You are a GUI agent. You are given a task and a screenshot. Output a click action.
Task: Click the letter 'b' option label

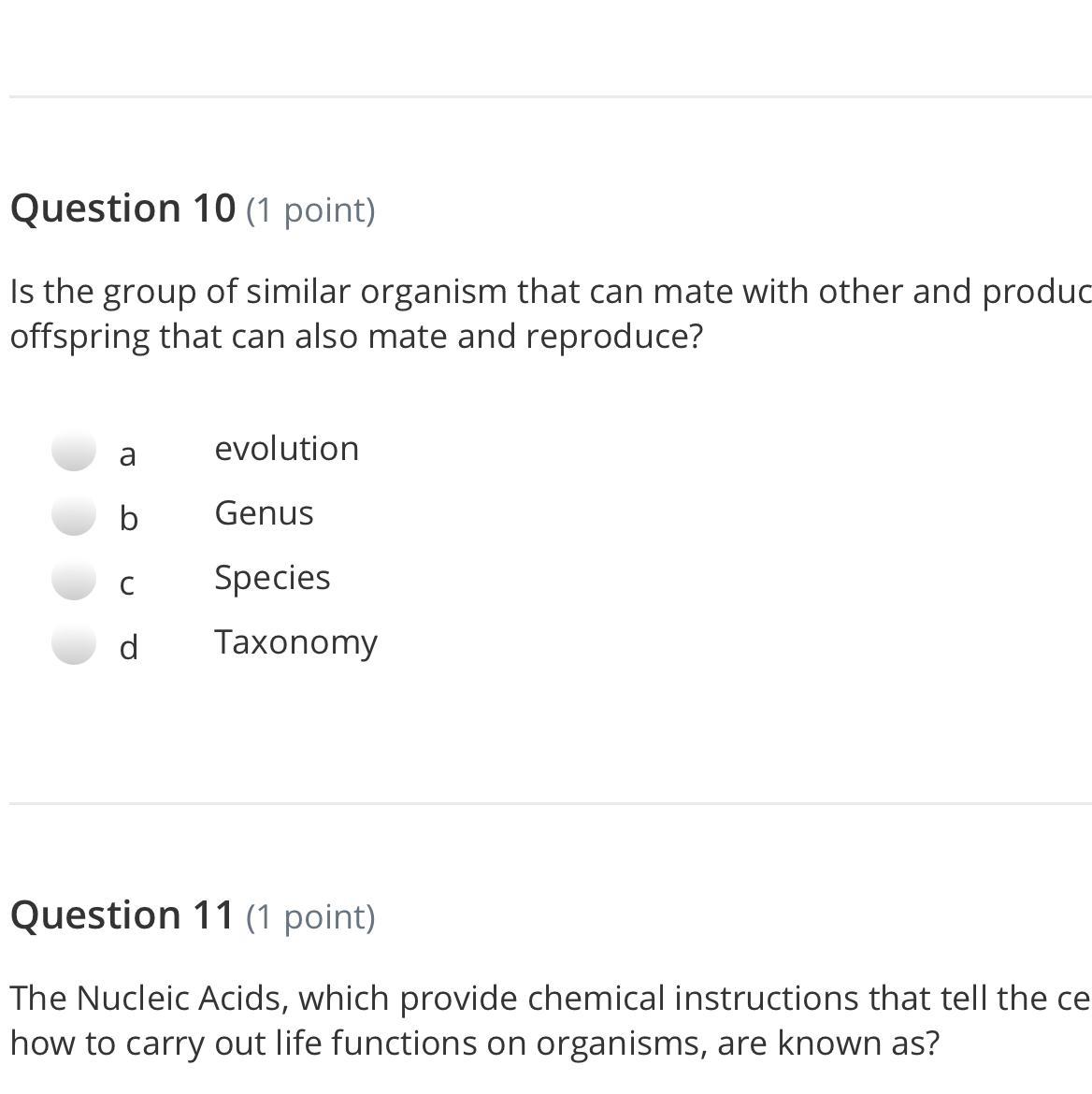pos(128,518)
